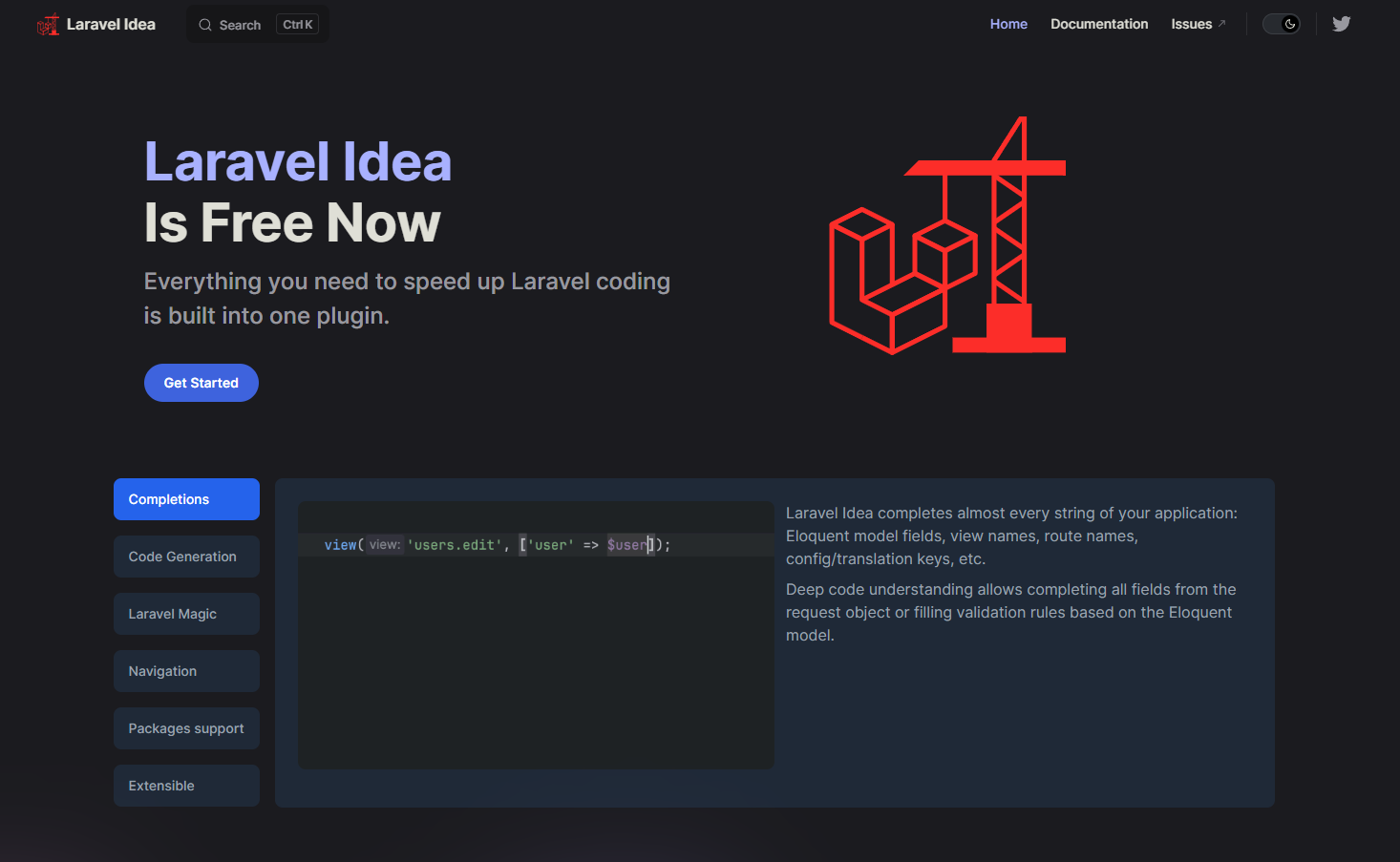
Task: Select the Packages support tab
Action: [x=186, y=728]
